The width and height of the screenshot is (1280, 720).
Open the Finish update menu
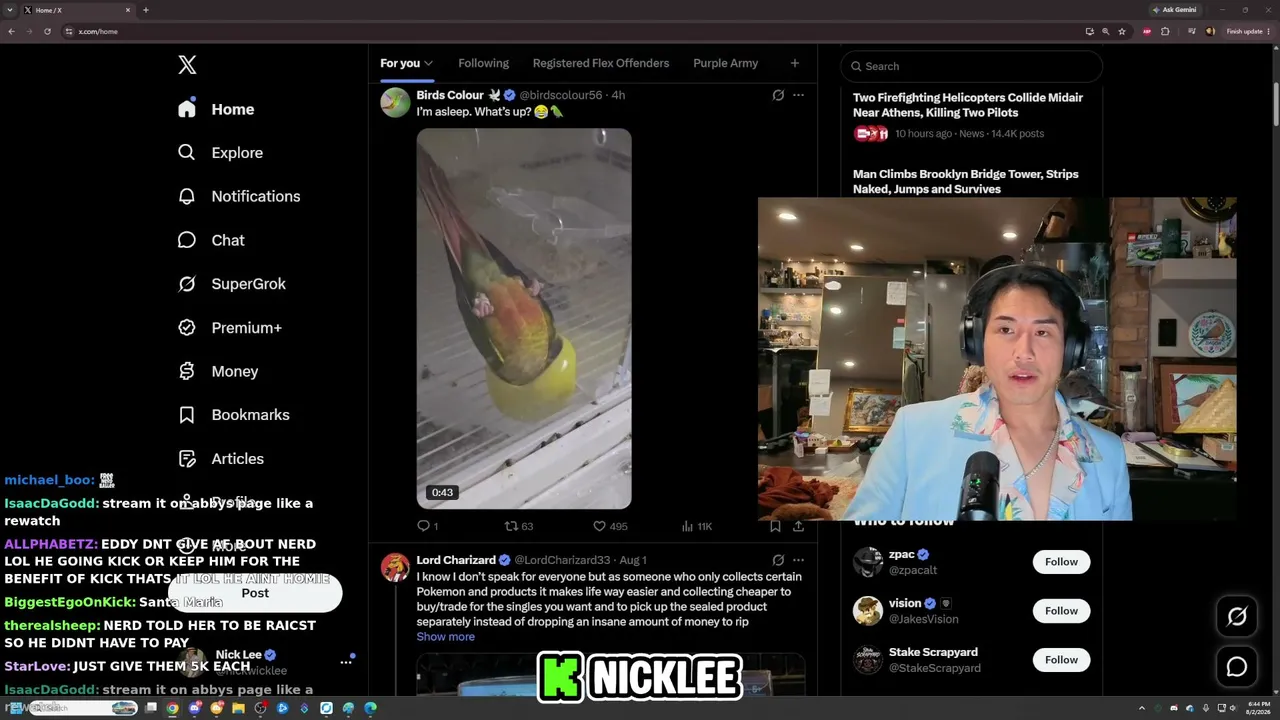click(x=1247, y=31)
